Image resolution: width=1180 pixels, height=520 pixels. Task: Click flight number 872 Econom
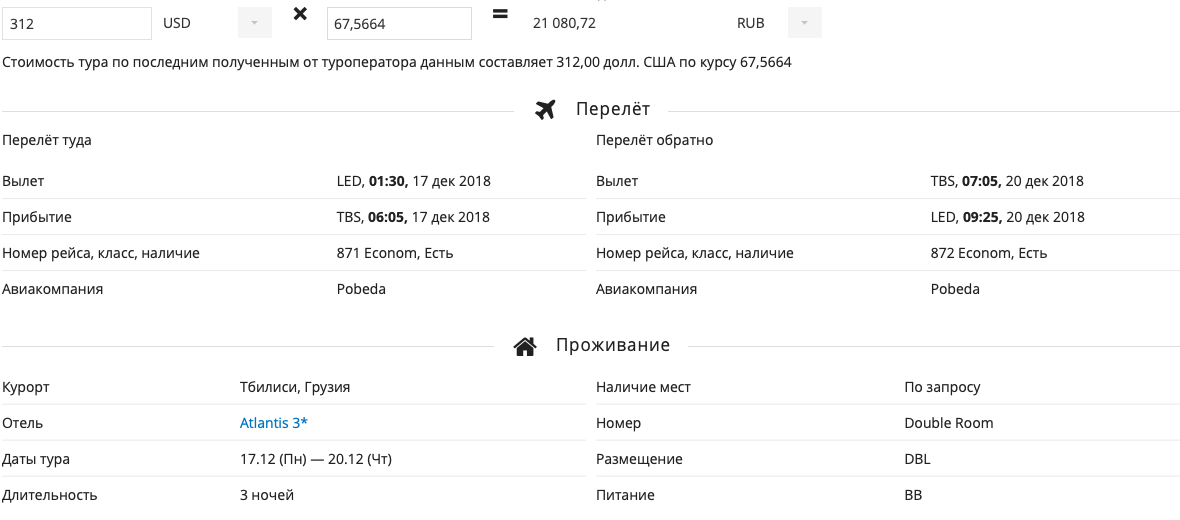point(970,254)
